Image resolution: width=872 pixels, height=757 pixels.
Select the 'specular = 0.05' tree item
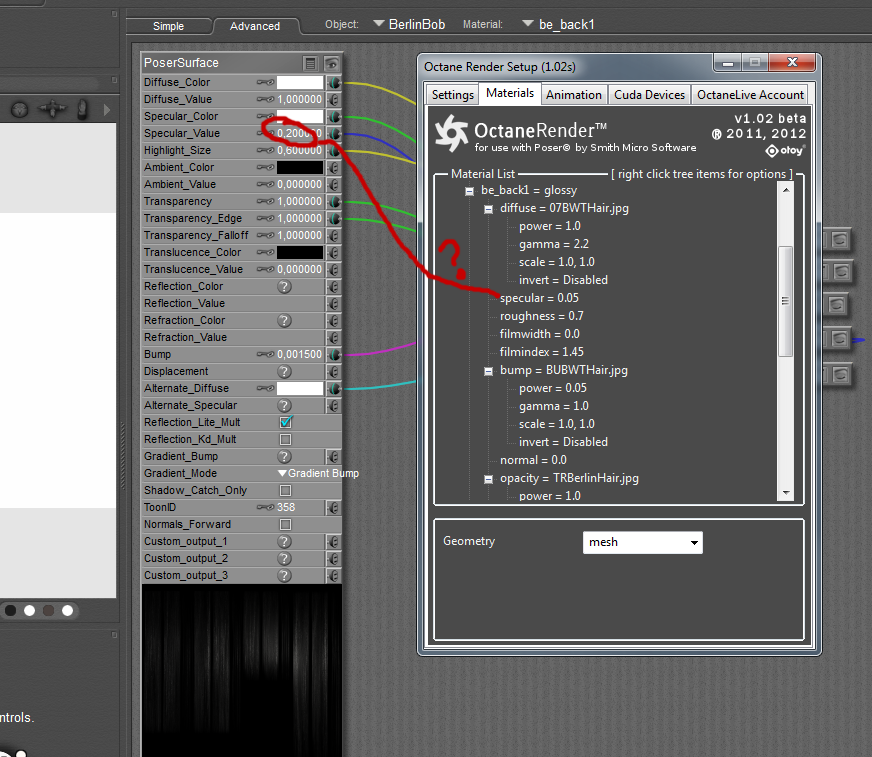539,298
